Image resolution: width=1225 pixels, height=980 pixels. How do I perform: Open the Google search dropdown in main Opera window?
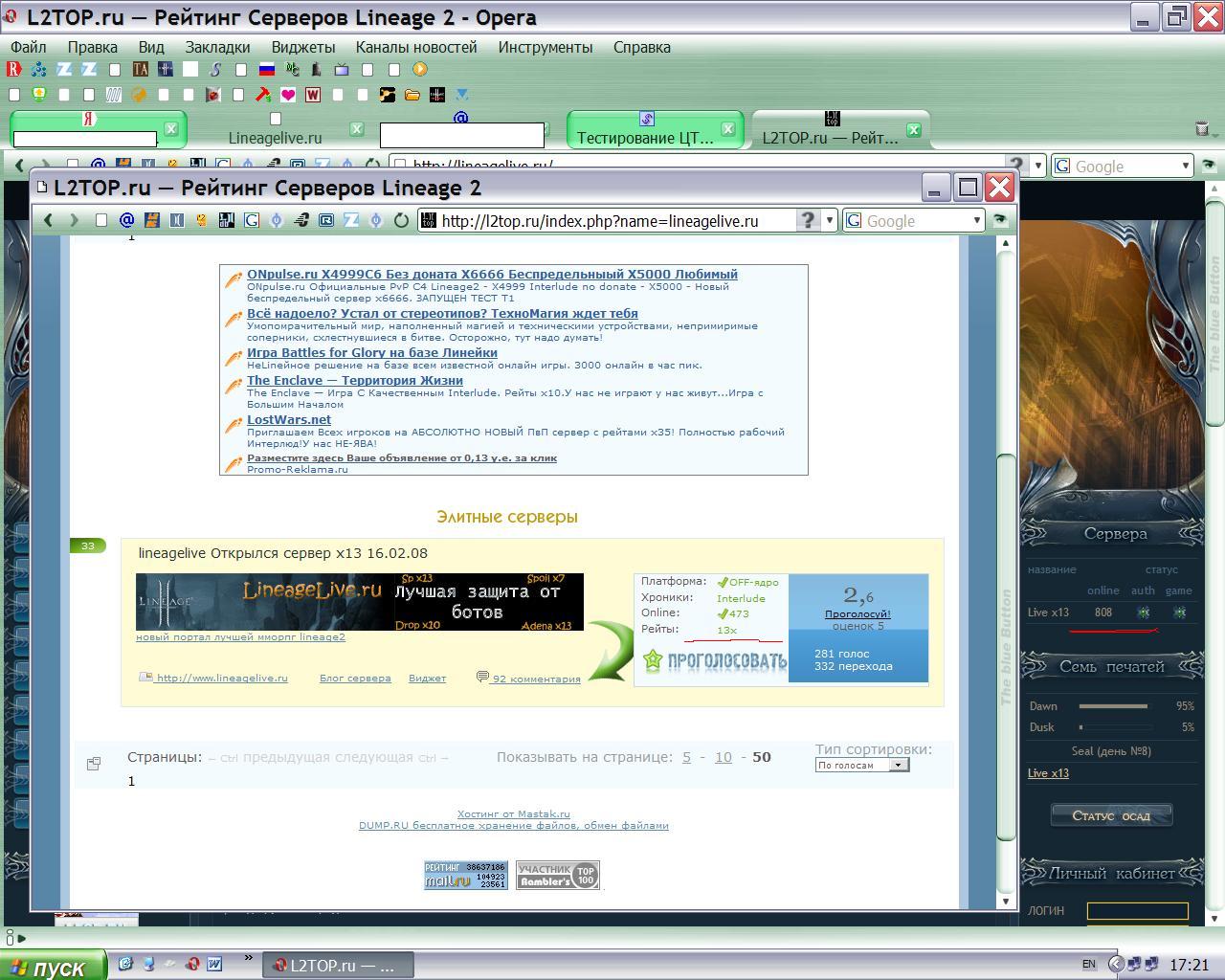(x=1185, y=166)
